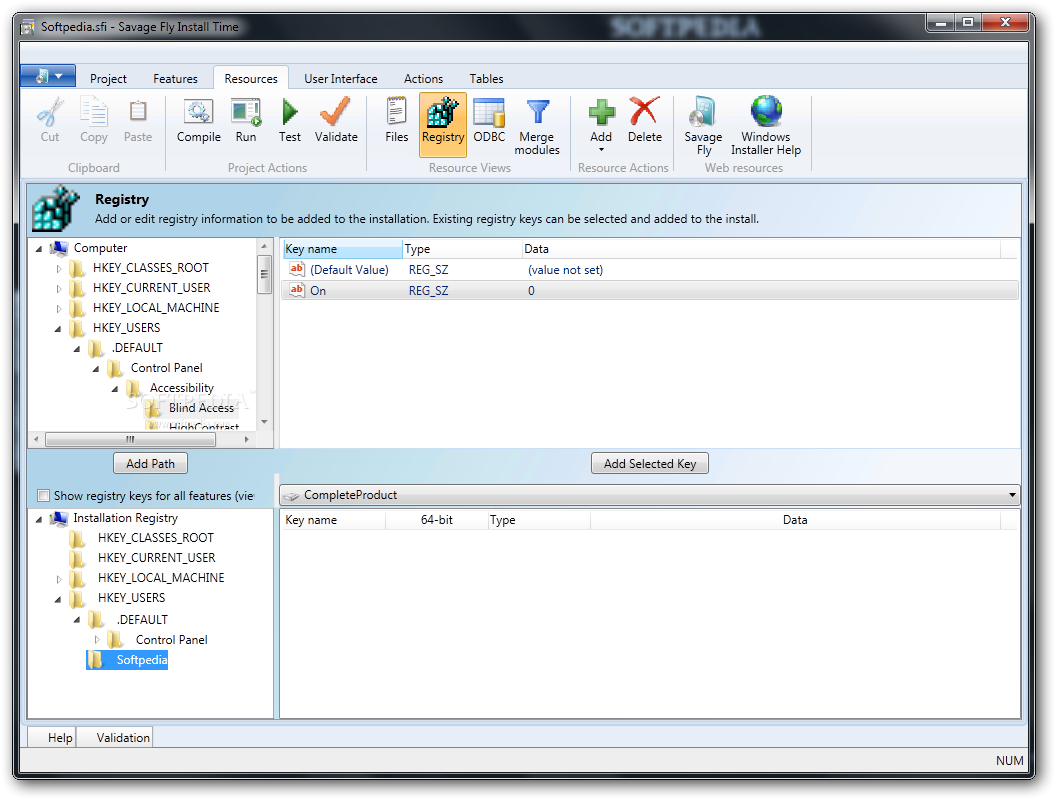Expand HKEY_LOCAL_MACHINE in Installation Registry
This screenshot has height=800, width=1056.
click(x=59, y=579)
